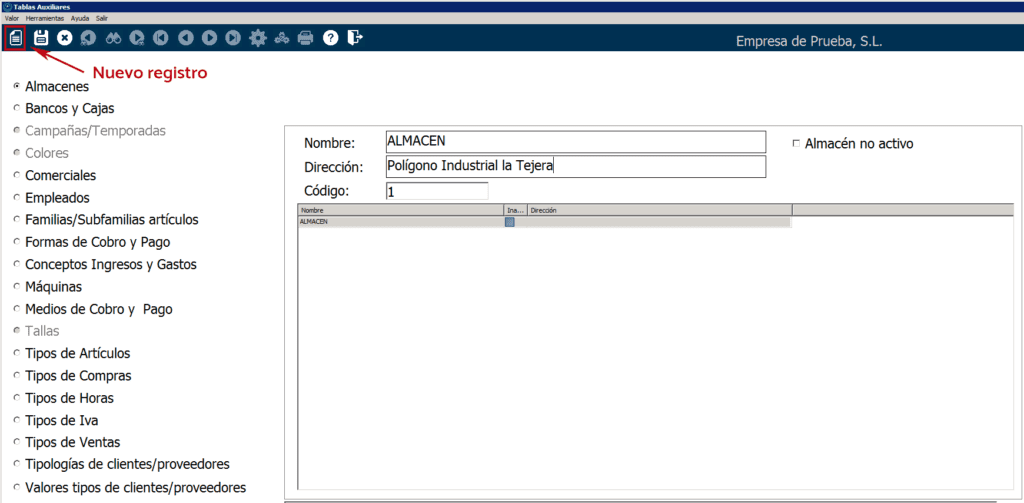Click the Nombre input field
Viewport: 1024px width, 503px height.
575,142
